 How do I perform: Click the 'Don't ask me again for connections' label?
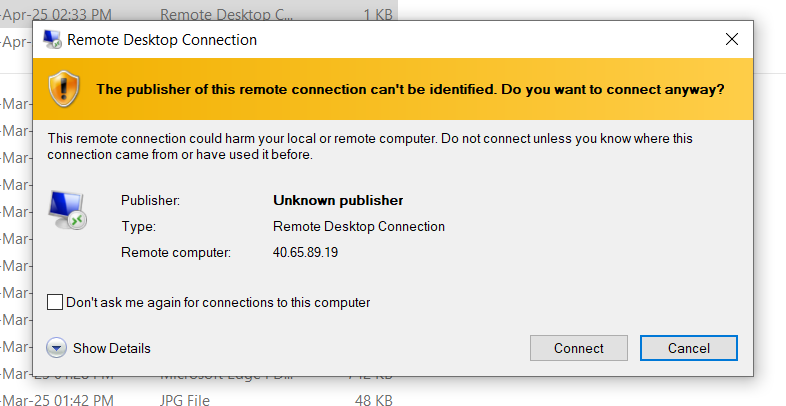(218, 303)
